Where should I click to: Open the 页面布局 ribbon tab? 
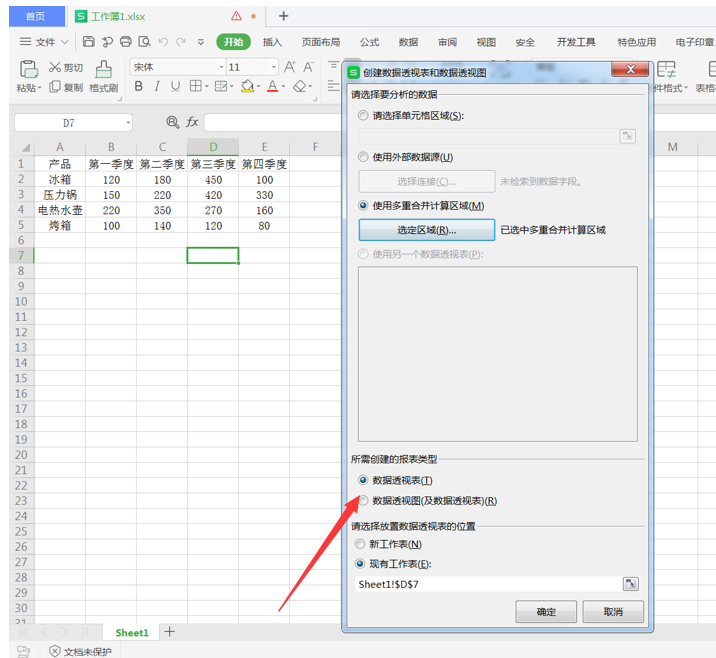[321, 42]
